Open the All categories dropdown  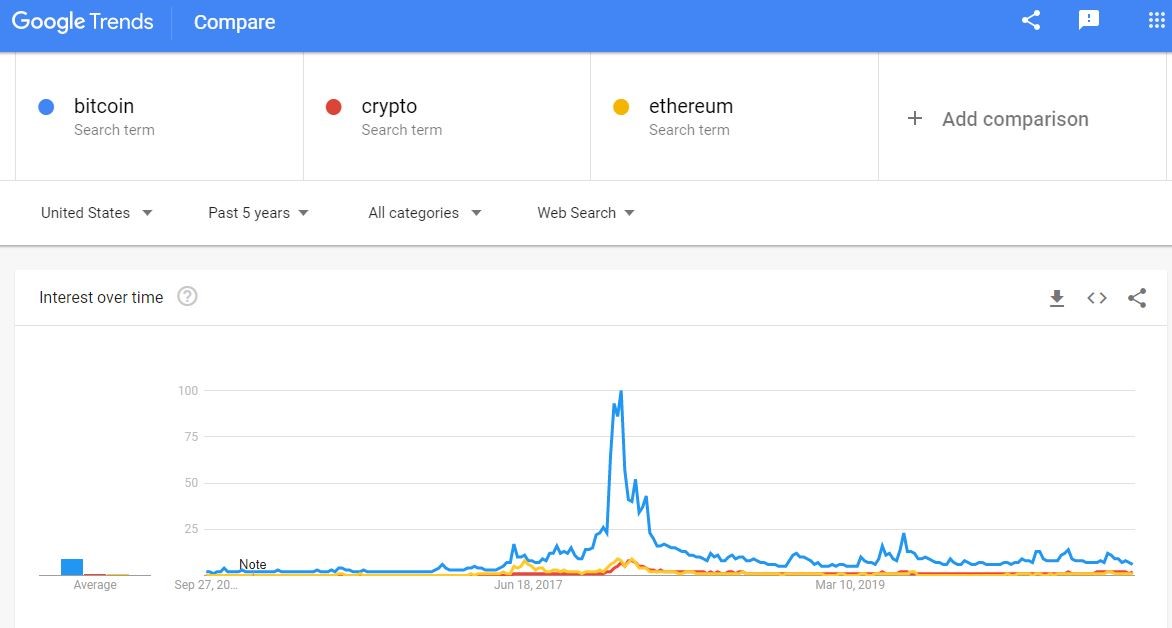pyautogui.click(x=425, y=213)
